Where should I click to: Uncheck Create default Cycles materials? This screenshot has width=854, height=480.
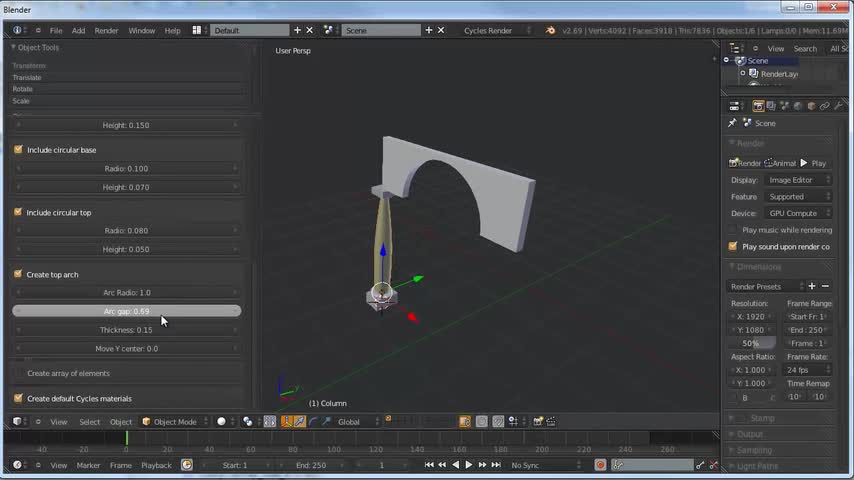pyautogui.click(x=19, y=398)
